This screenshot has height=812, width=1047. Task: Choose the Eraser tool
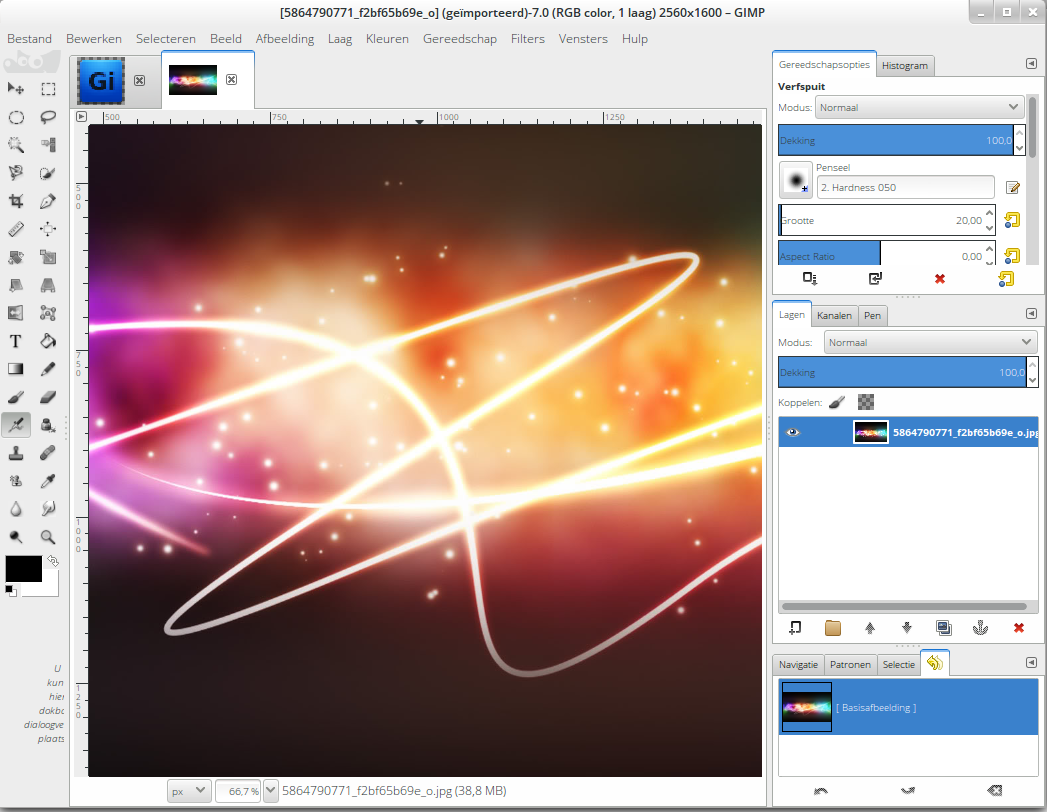(47, 397)
